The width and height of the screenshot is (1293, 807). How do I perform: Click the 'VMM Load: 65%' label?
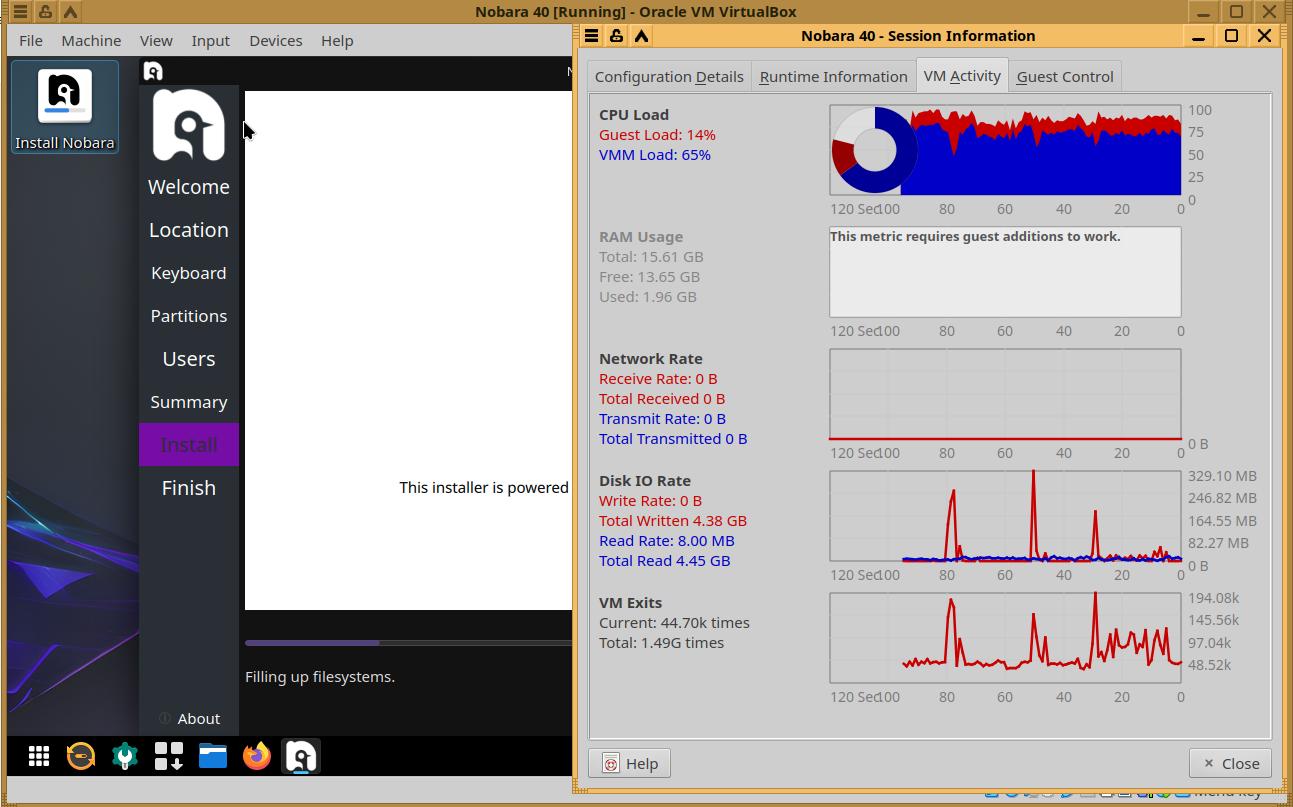click(655, 155)
